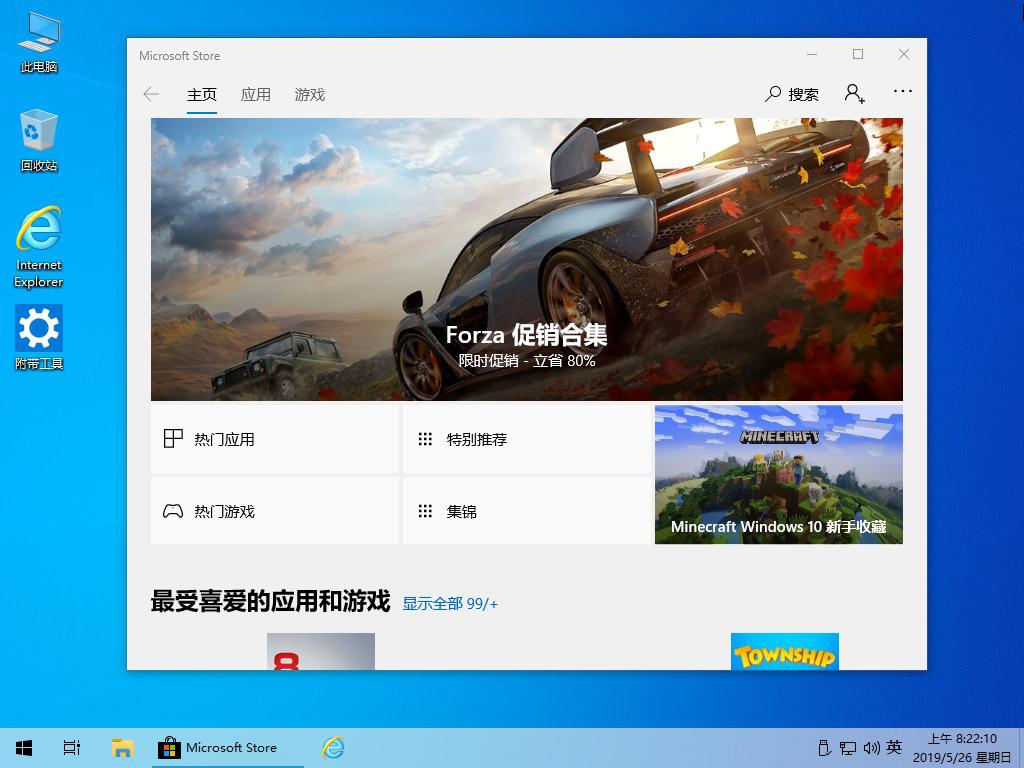
Task: Open the 热门游戏 tile
Action: pos(274,511)
